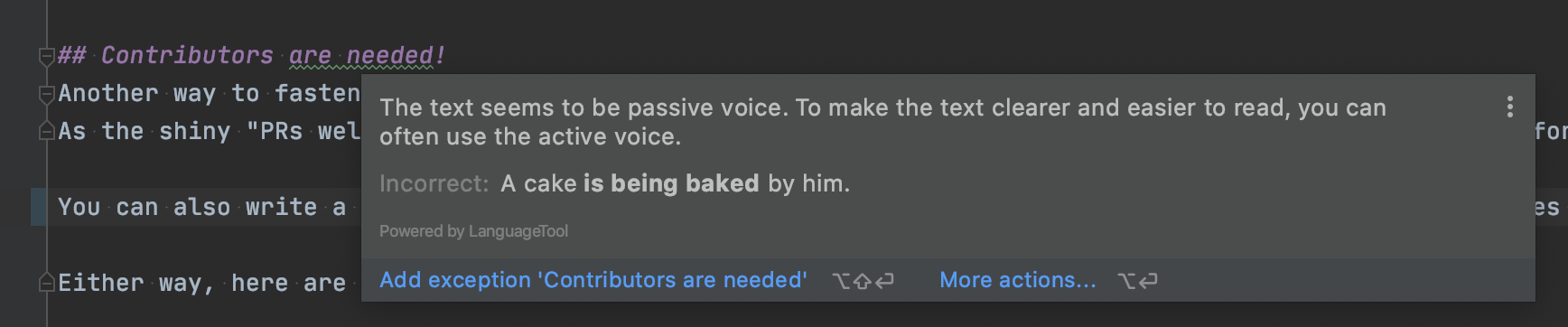Click the word 'Contributors' in the heading

click(187, 56)
